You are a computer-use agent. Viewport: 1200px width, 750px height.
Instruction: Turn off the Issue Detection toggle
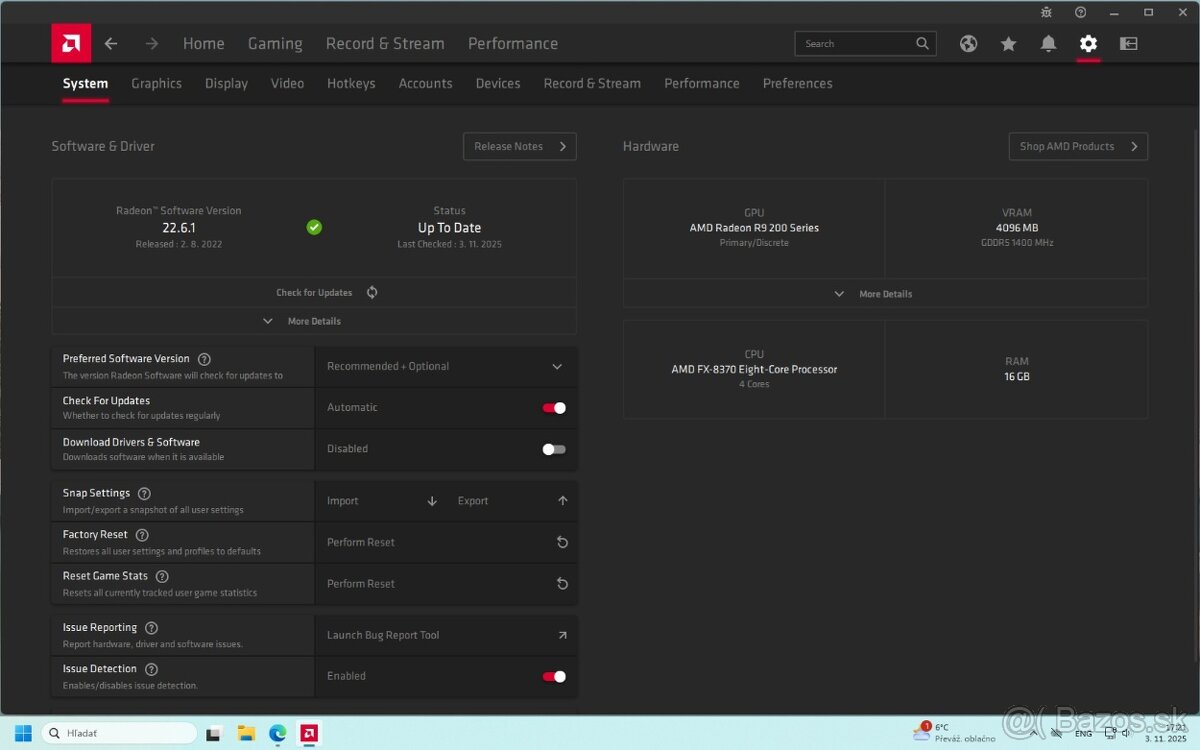click(x=553, y=676)
